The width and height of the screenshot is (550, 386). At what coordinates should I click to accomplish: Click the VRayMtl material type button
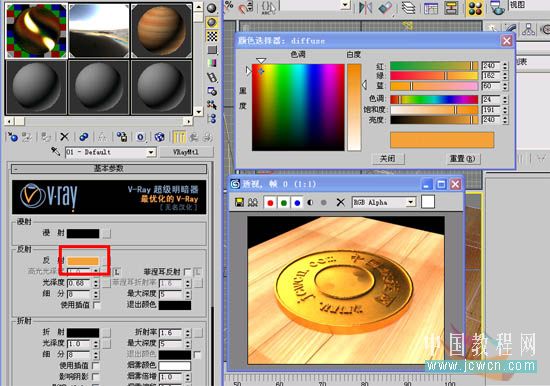(186, 152)
